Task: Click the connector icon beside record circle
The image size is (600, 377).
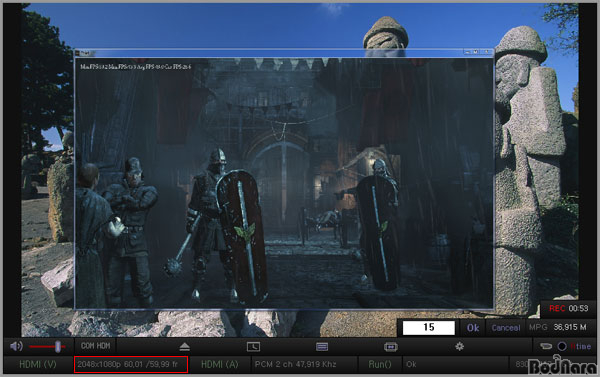Action: (x=546, y=346)
